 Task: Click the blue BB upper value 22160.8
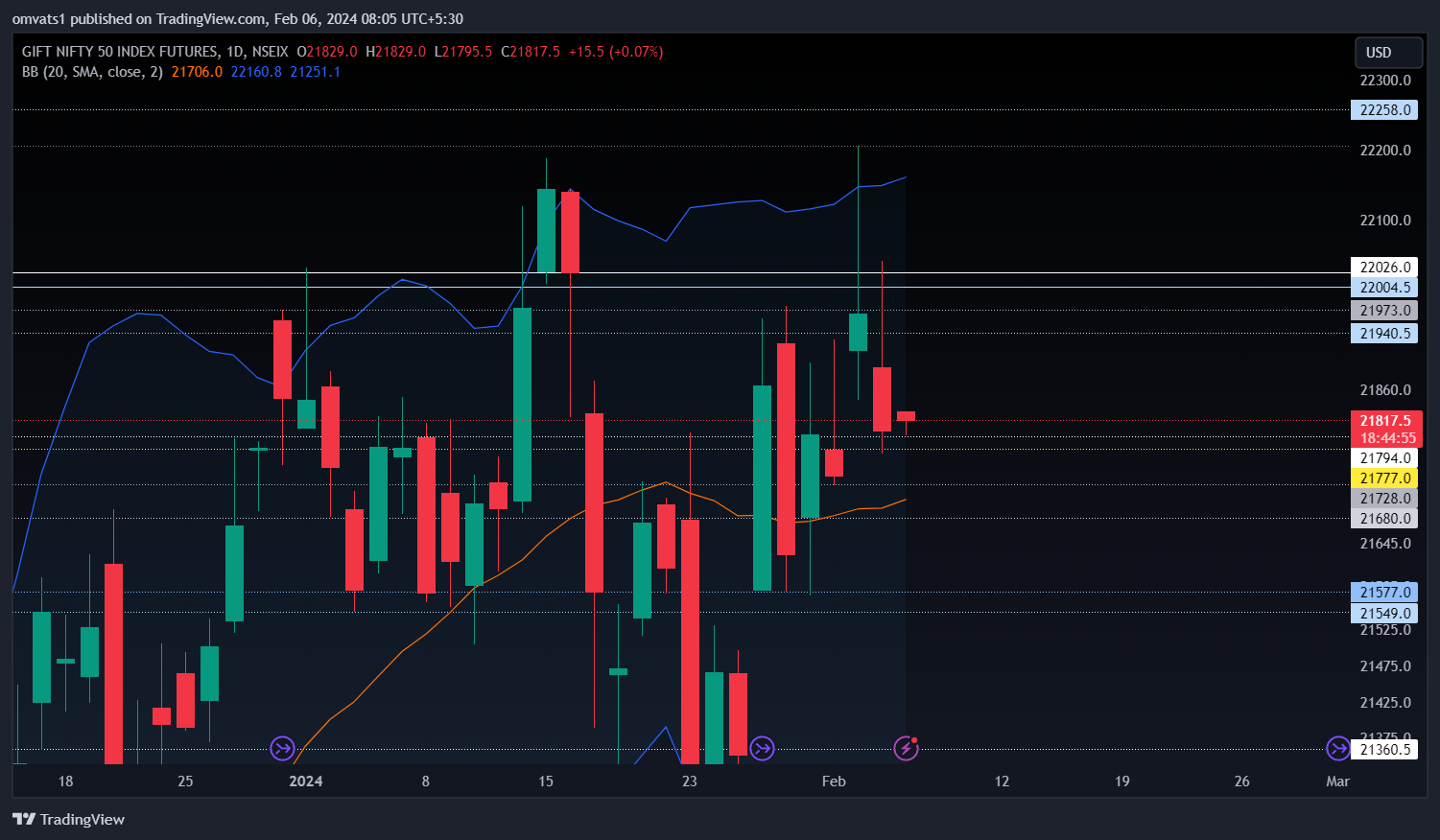pyautogui.click(x=256, y=72)
